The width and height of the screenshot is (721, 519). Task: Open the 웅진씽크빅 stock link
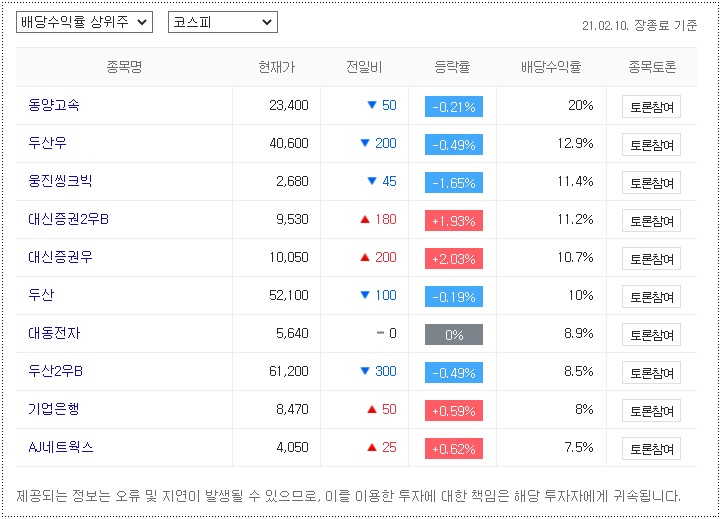click(x=60, y=181)
